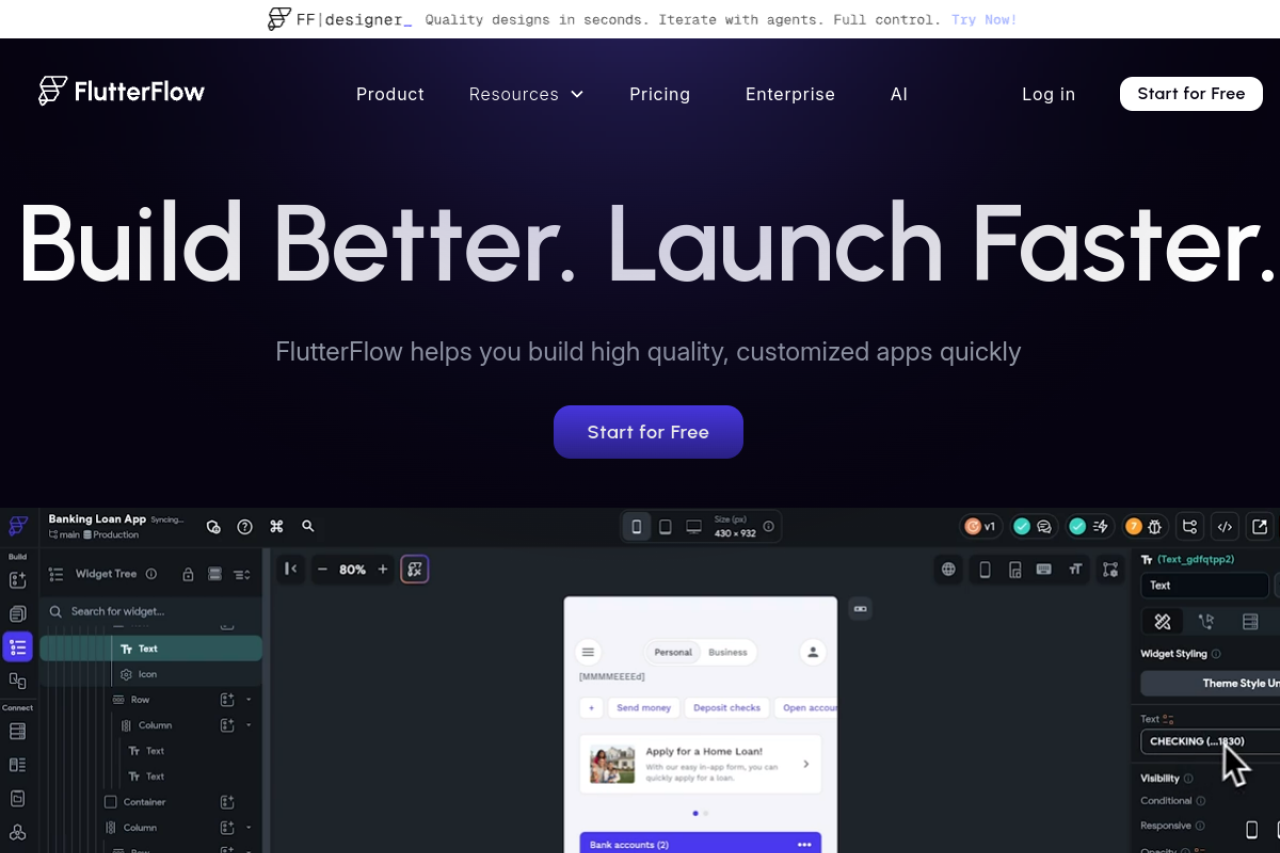Click the CHECKING text value field
This screenshot has width=1280, height=853.
1210,741
